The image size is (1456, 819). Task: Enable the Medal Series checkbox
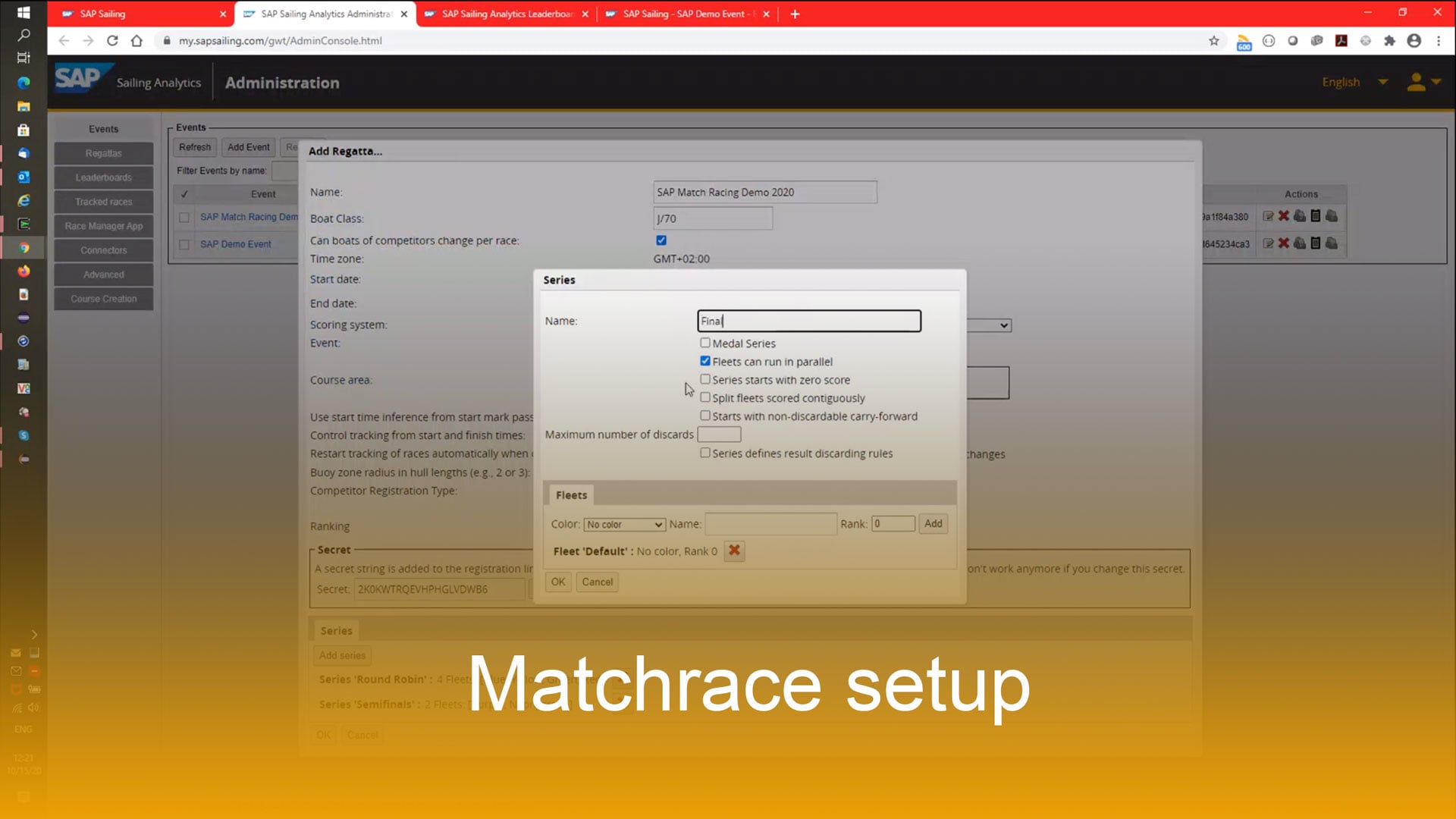(x=705, y=343)
